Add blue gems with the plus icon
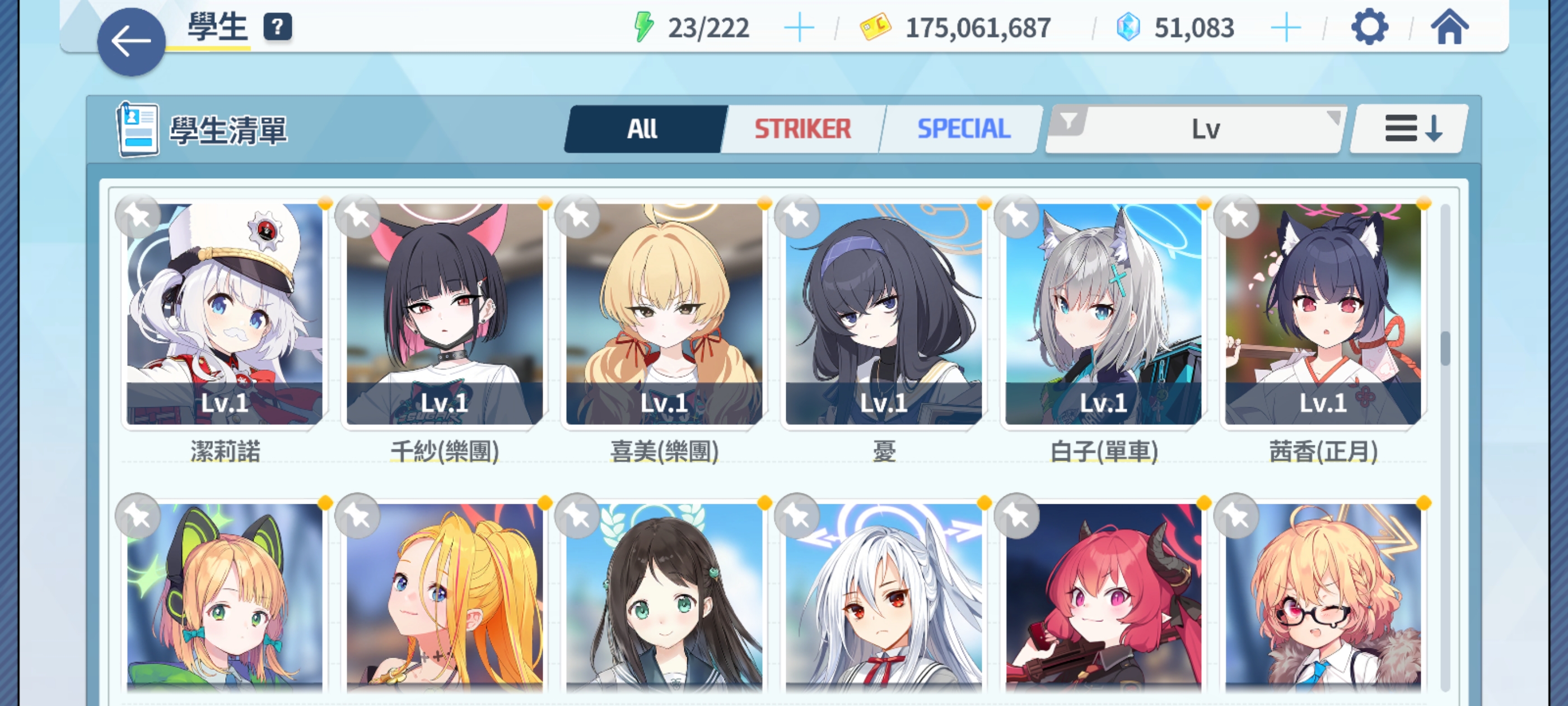The image size is (1568, 706). [x=1286, y=28]
